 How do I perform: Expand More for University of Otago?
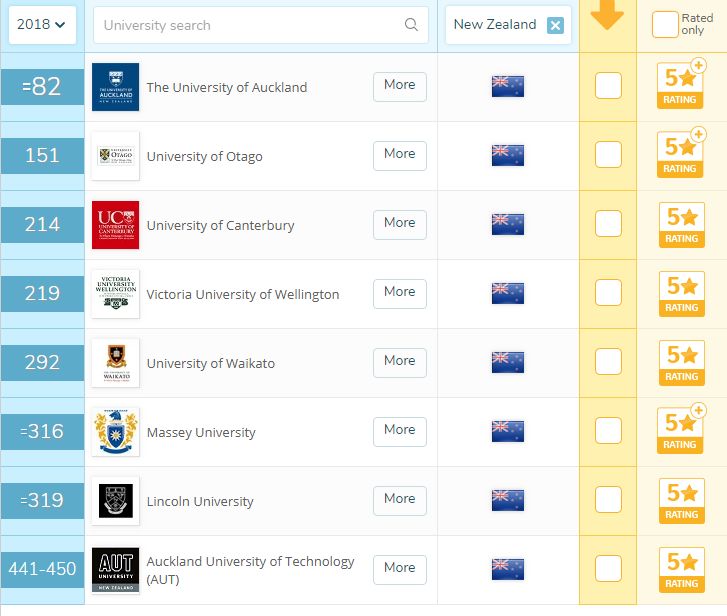point(399,155)
